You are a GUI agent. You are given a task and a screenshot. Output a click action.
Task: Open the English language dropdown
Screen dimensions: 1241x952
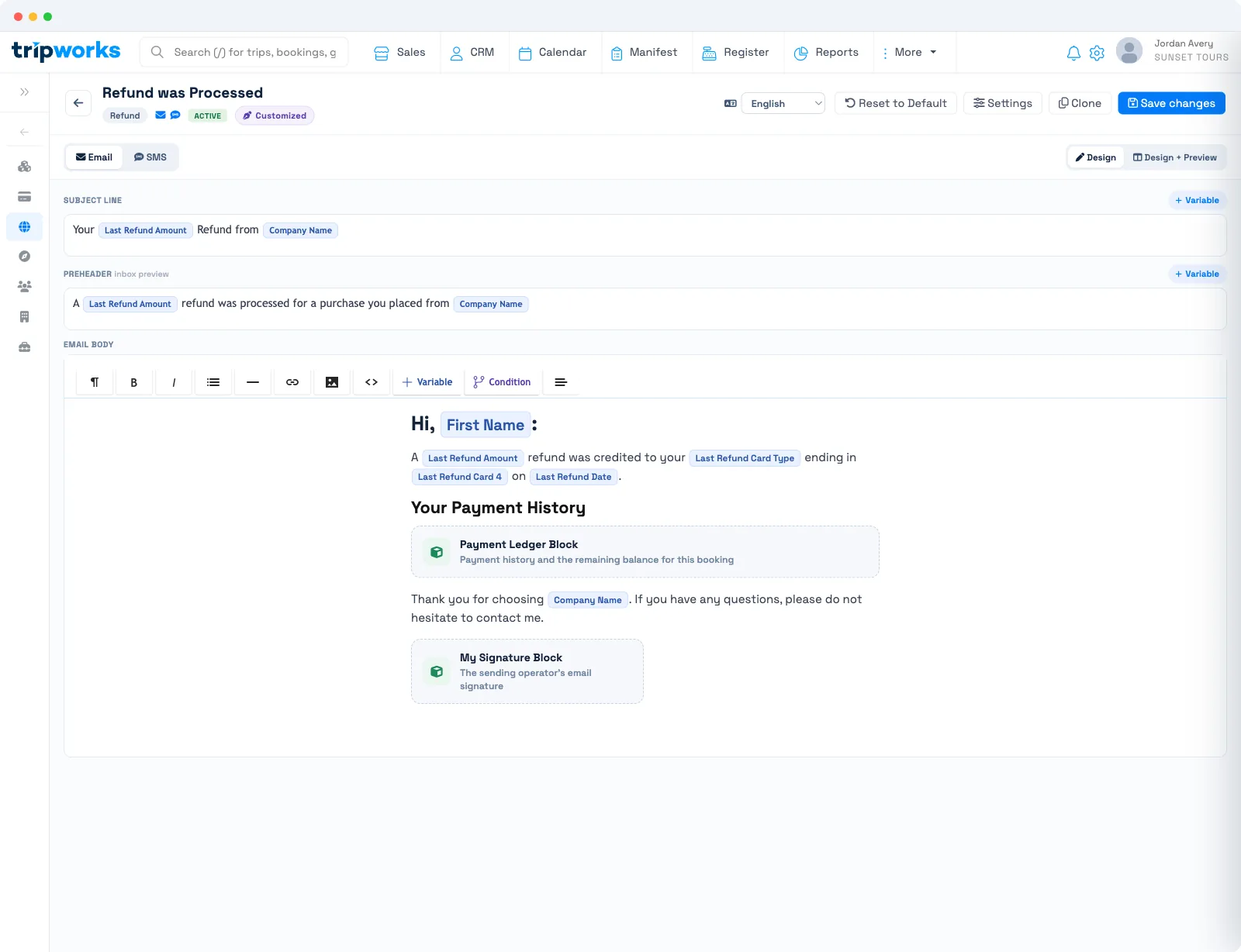tap(783, 103)
